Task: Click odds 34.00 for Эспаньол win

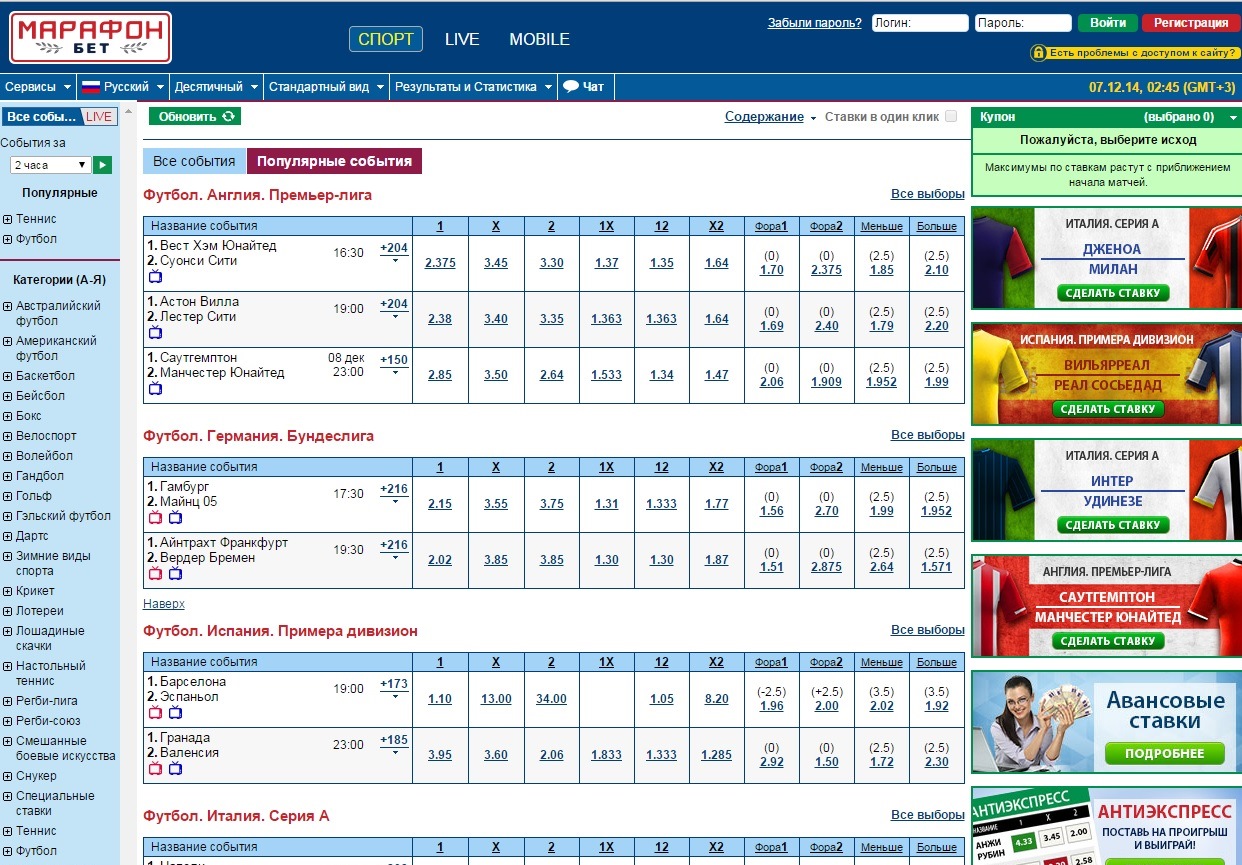Action: point(551,699)
